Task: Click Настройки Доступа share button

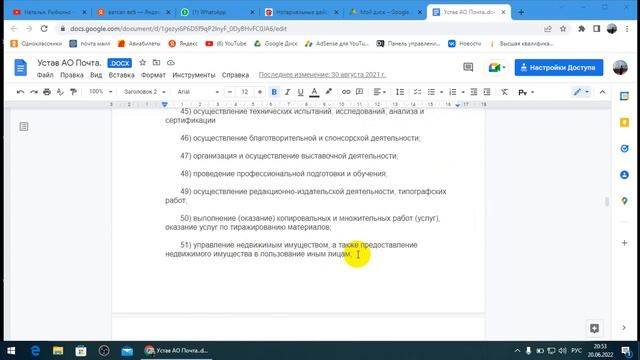Action: coord(559,67)
